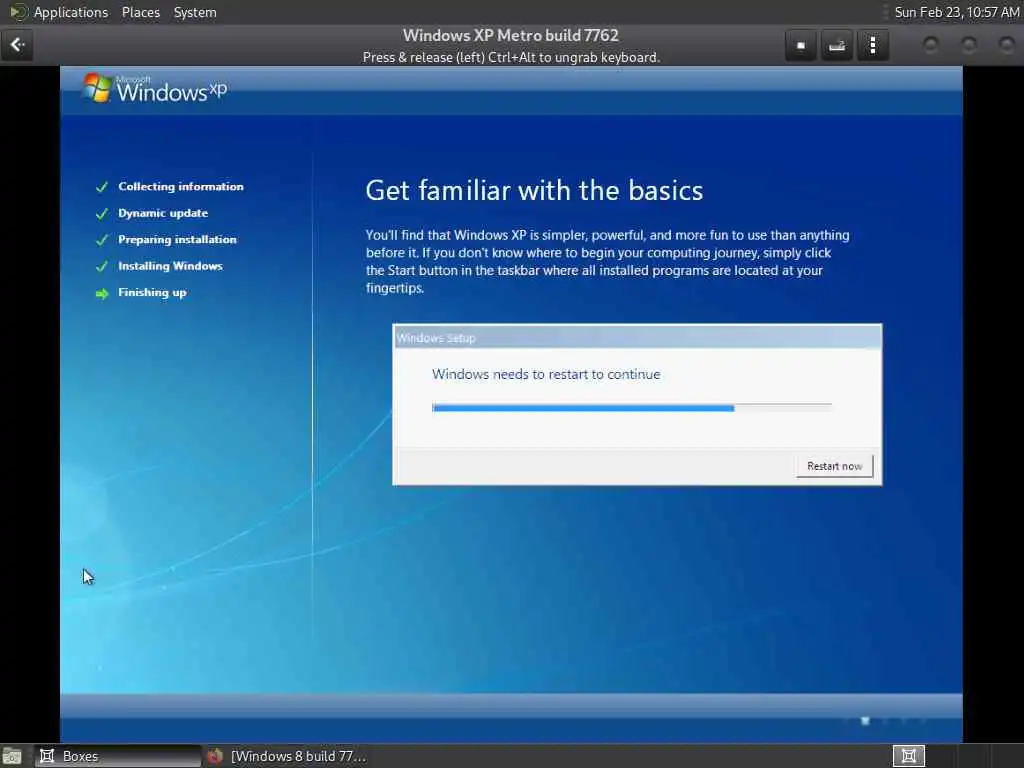Switch to the Windows 8 build taskbar window
The image size is (1024, 768).
[x=287, y=756]
